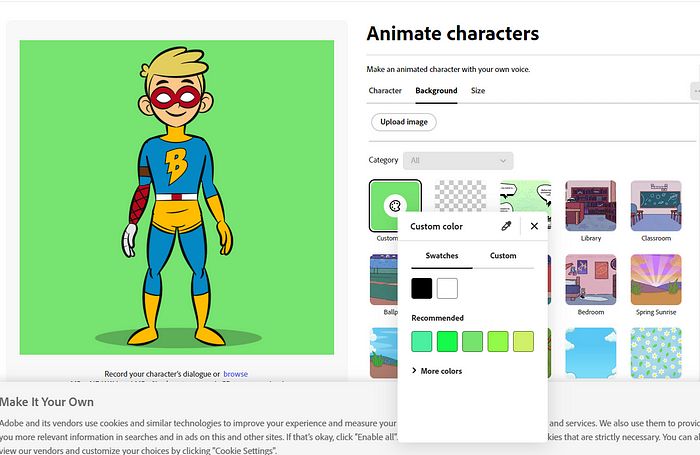
Task: Select the black color swatch
Action: coord(422,289)
